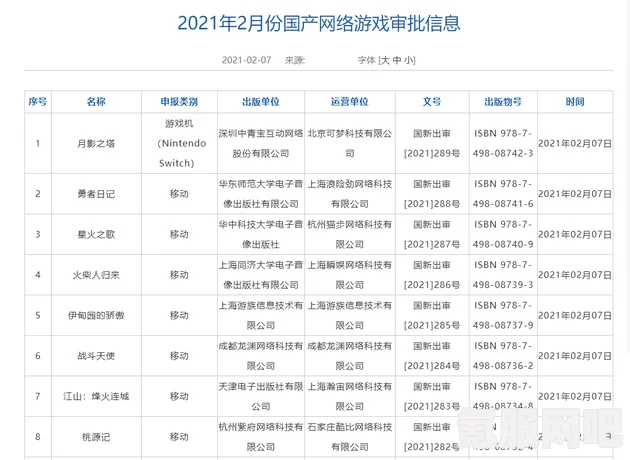Click publisher 杭州紫府网络科技有限公司
Viewport: 630px width, 460px height.
point(261,437)
